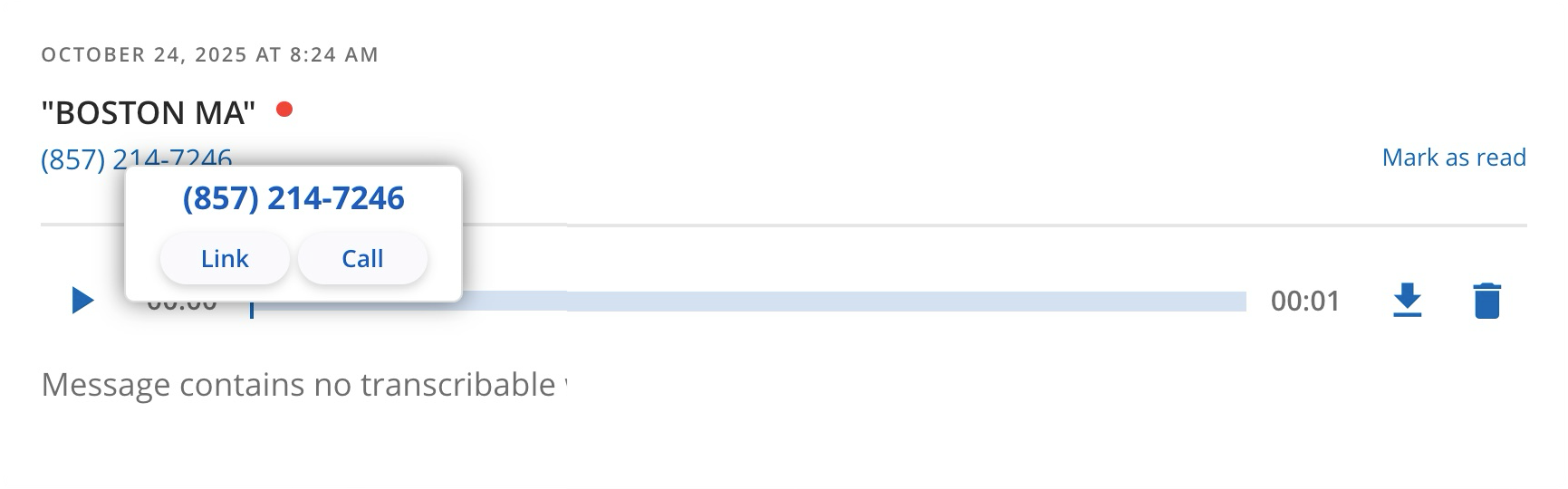The height and width of the screenshot is (489, 1568).
Task: Click the playhead marker at audio start
Action: click(252, 308)
